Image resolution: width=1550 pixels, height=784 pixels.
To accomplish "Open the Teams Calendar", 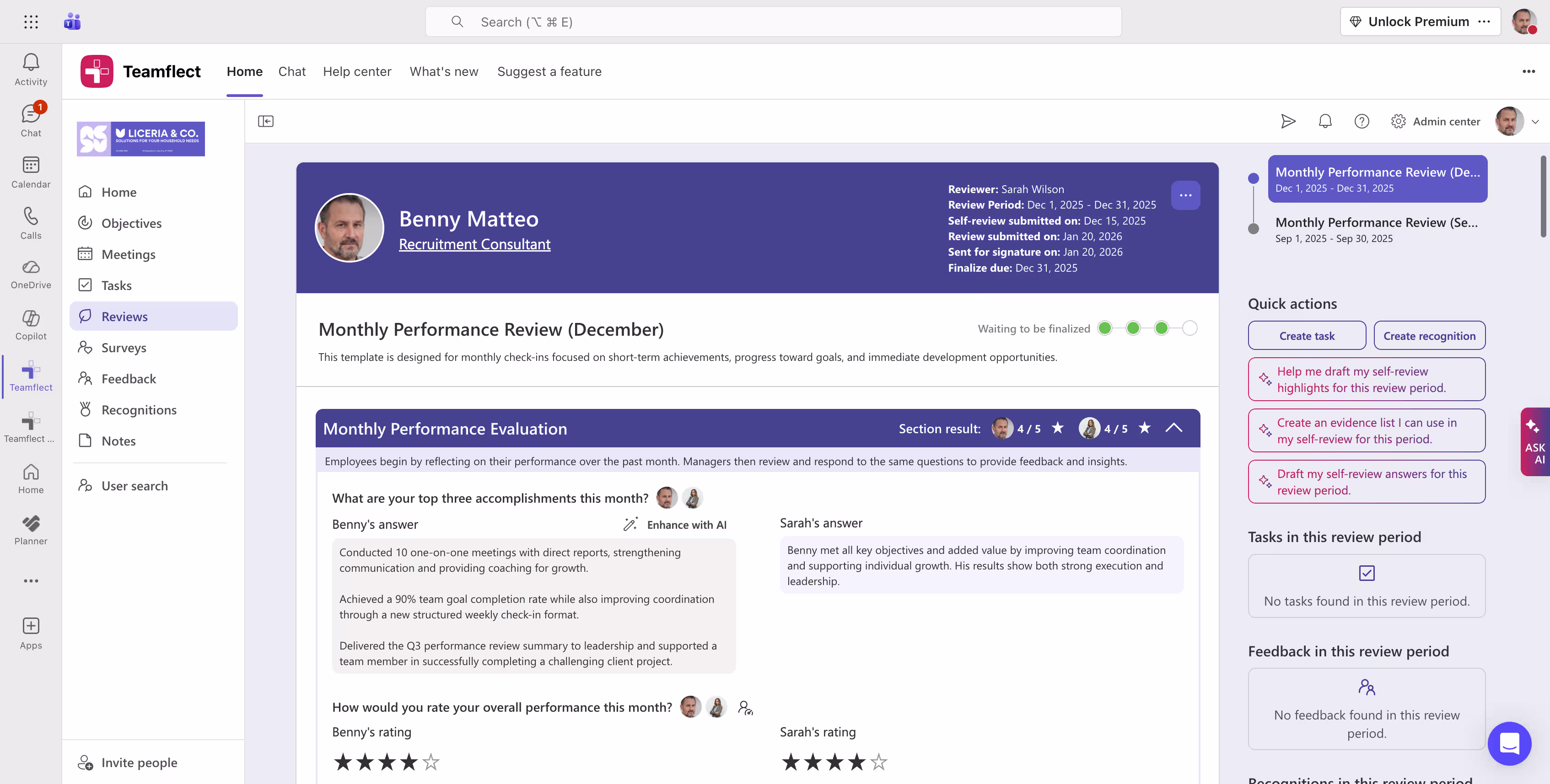I will point(31,172).
